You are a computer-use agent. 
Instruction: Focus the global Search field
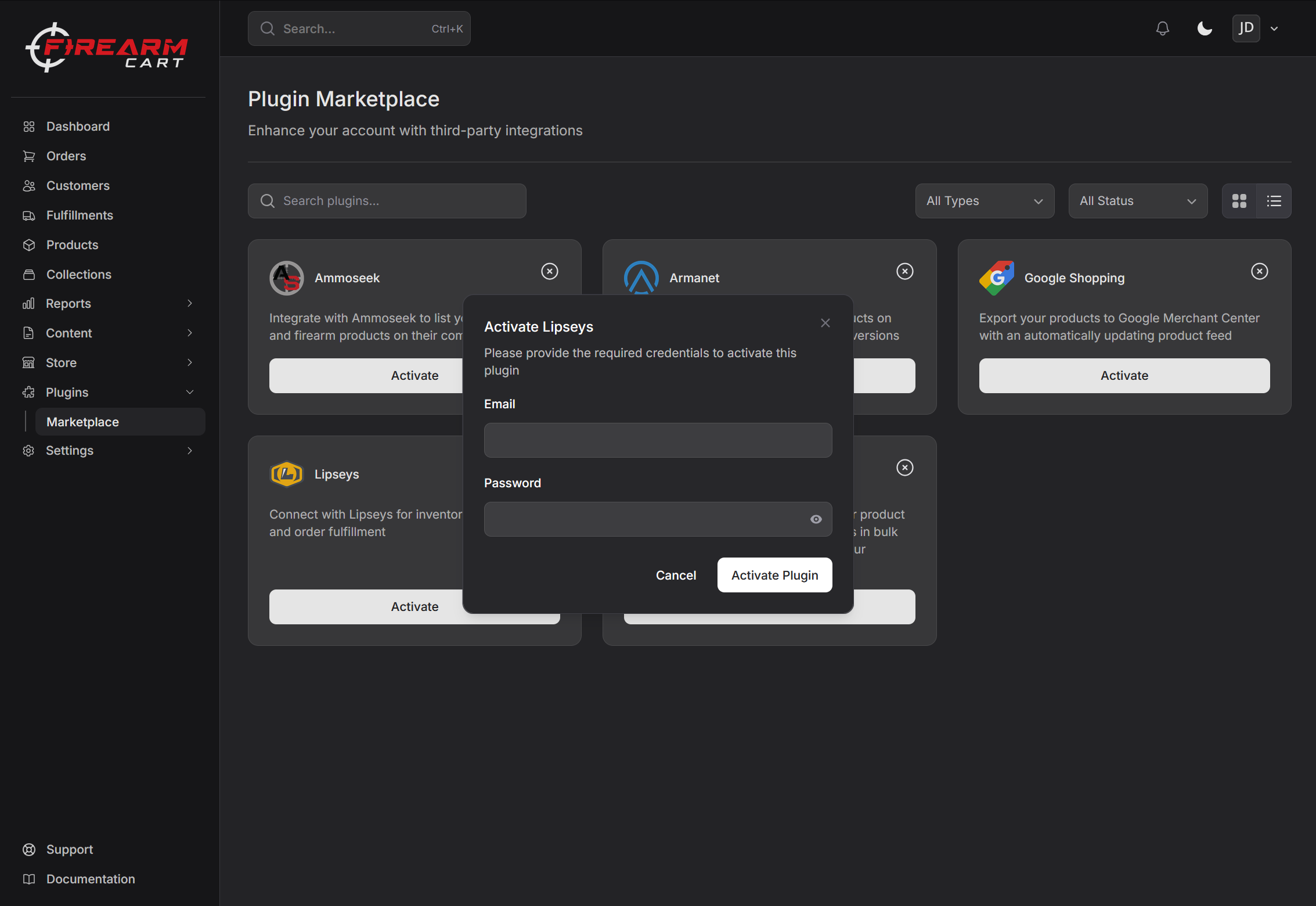click(x=359, y=28)
